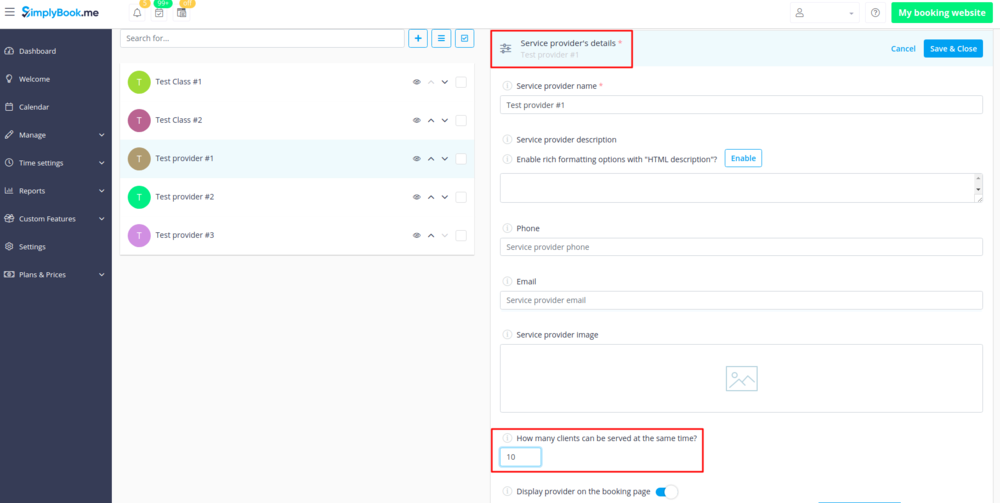1000x503 pixels.
Task: Go to Dashboard in the sidebar
Action: [37, 51]
